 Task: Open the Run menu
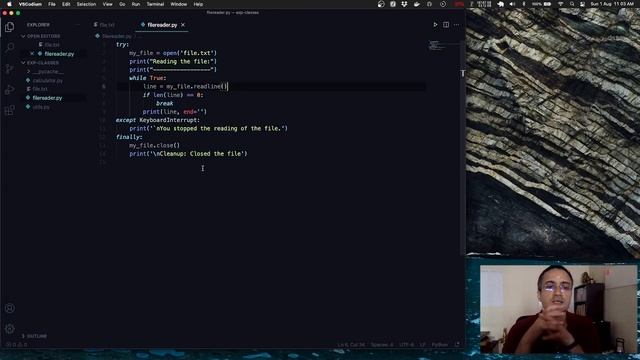(136, 4)
